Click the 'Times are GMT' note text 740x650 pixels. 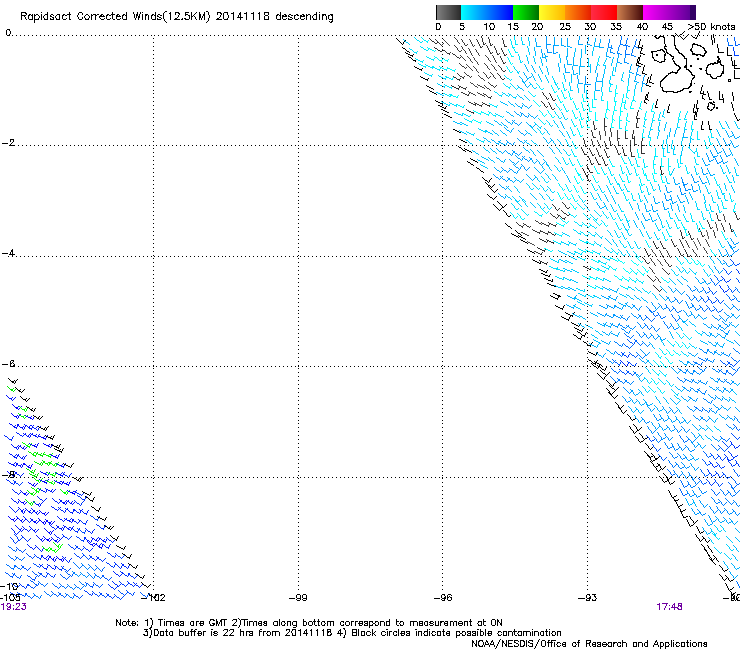pos(193,623)
